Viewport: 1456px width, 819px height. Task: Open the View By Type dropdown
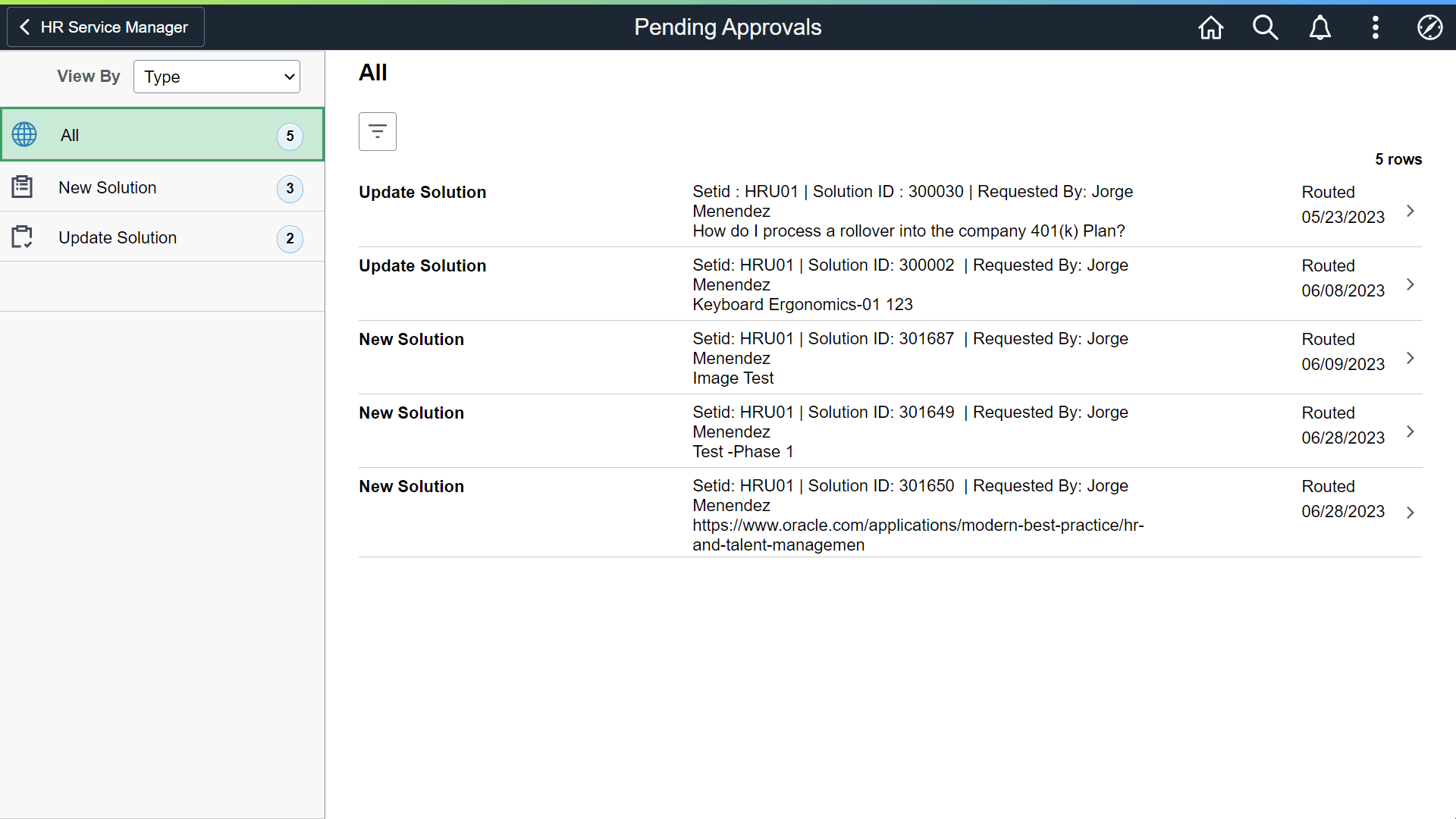point(216,77)
